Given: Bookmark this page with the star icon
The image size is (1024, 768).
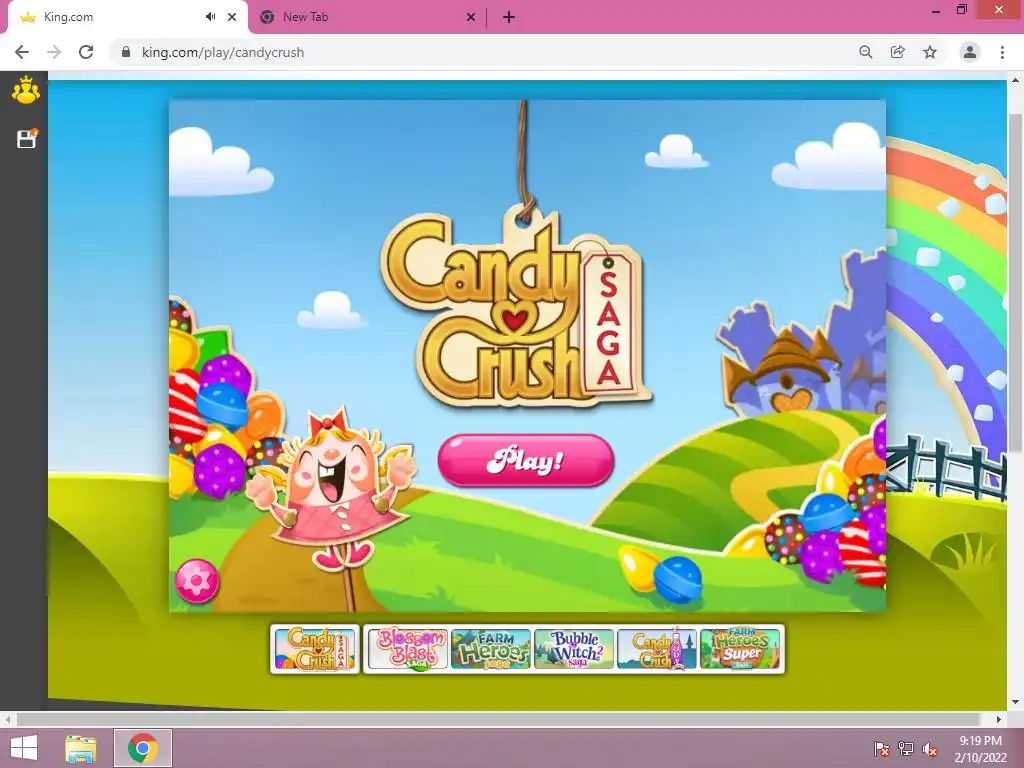Looking at the screenshot, I should pyautogui.click(x=930, y=52).
